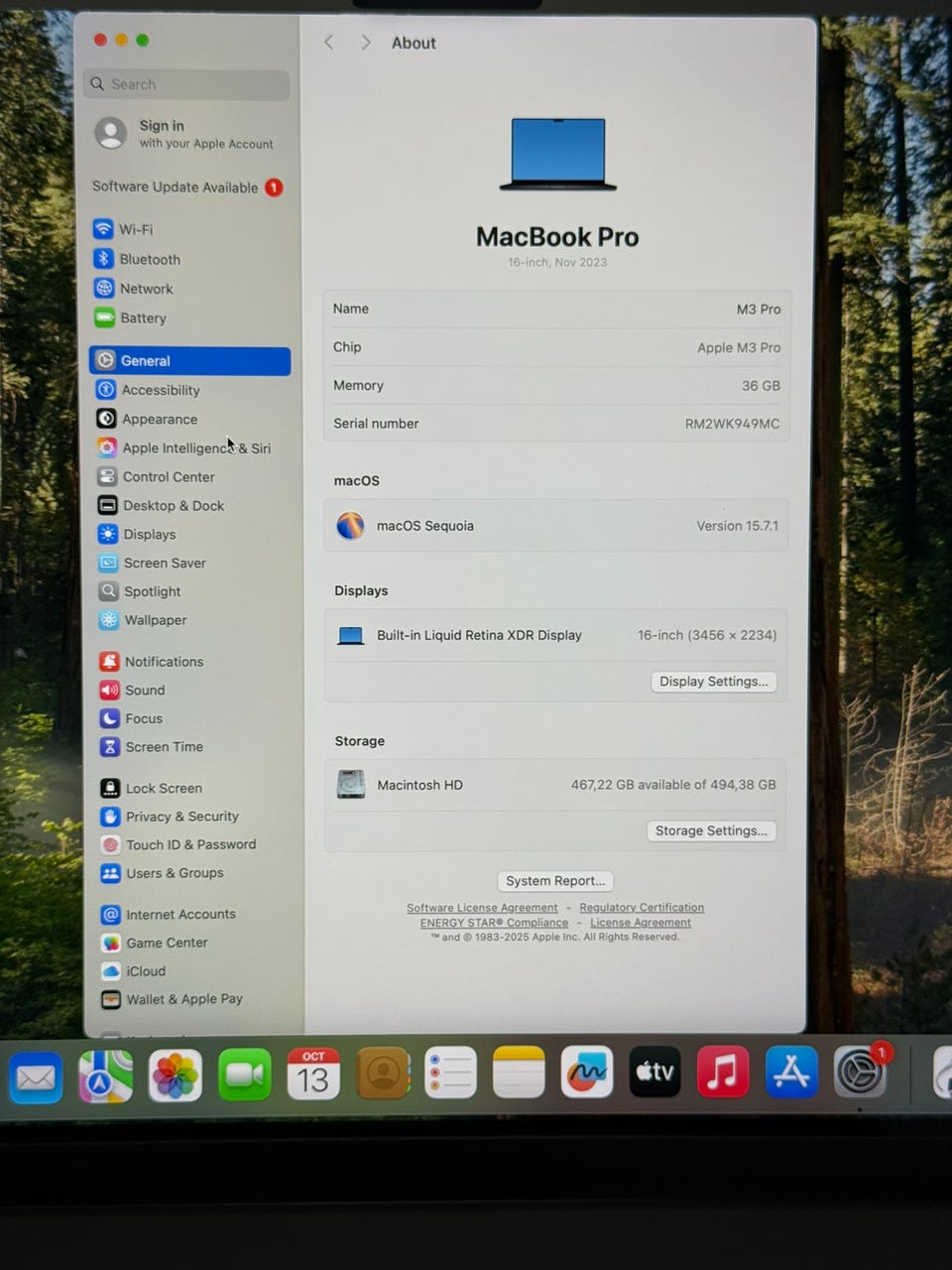Launch Reminders from the Dock
The height and width of the screenshot is (1270, 952).
pos(451,1073)
